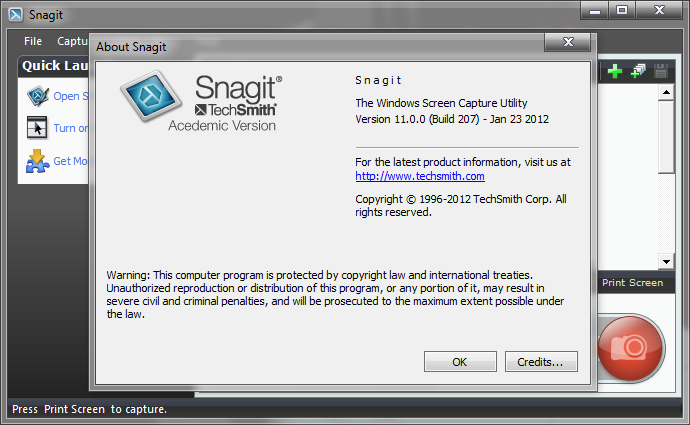This screenshot has height=425, width=690.
Task: Click the add profile wizard icon
Action: (638, 71)
